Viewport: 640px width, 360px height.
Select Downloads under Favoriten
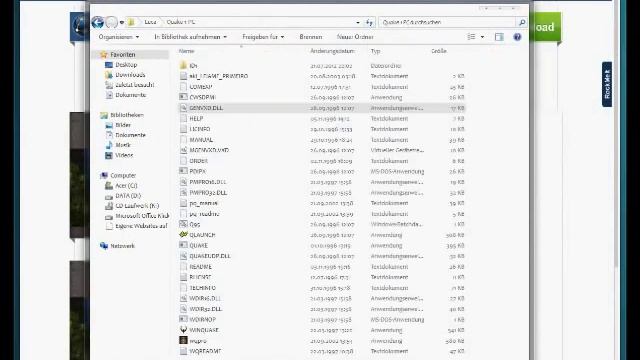coord(130,75)
